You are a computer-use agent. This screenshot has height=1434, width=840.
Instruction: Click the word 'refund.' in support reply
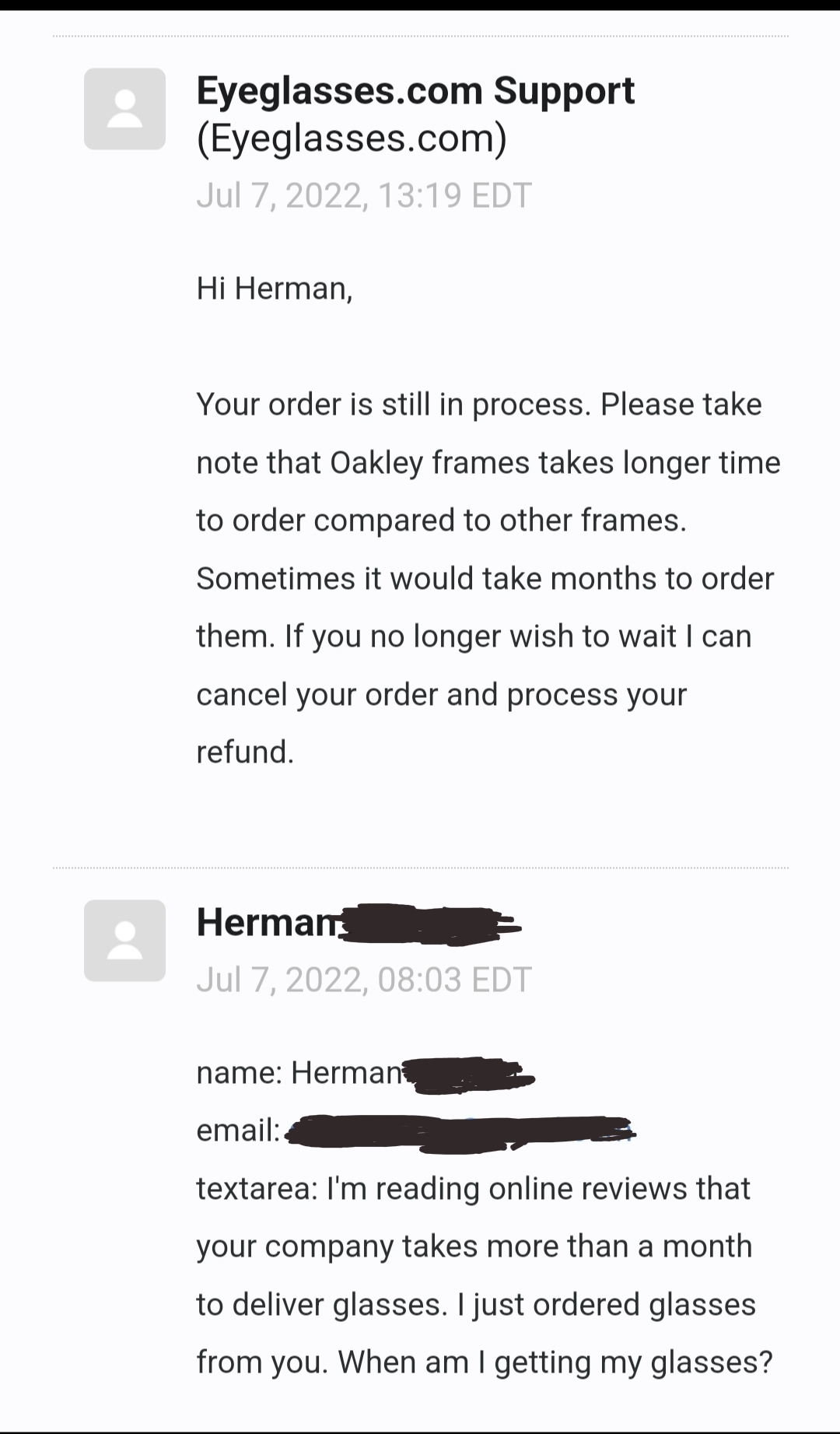coord(245,752)
